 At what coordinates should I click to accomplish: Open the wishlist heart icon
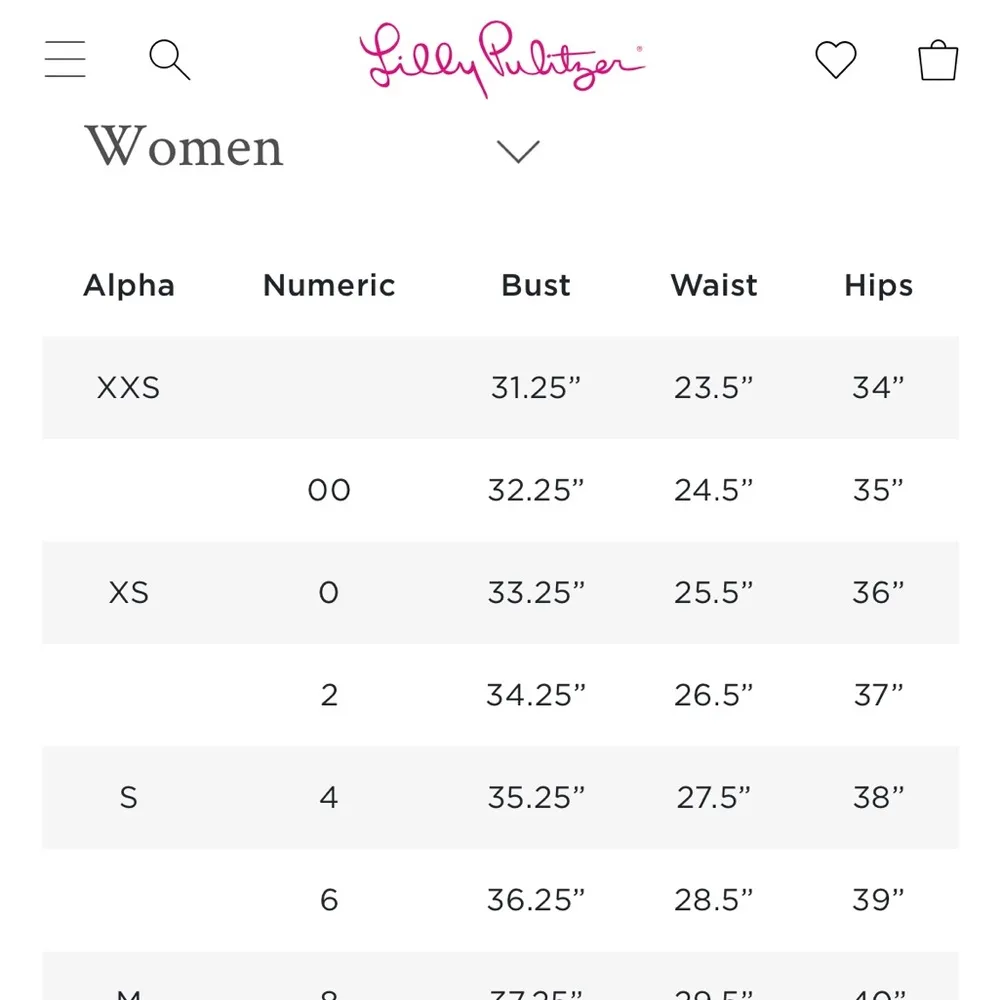pos(835,60)
